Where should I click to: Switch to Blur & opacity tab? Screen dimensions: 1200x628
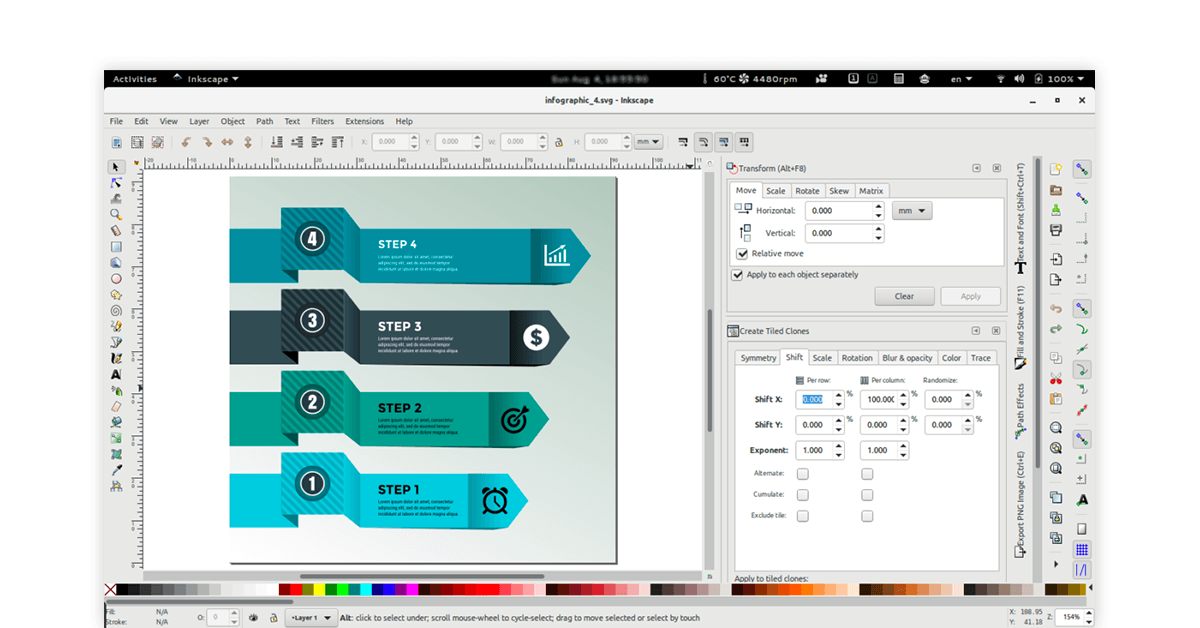(x=907, y=358)
